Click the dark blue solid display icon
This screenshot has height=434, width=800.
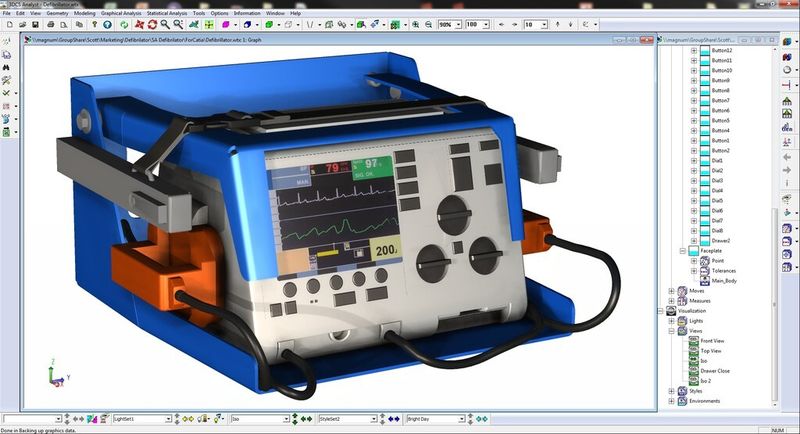247,24
